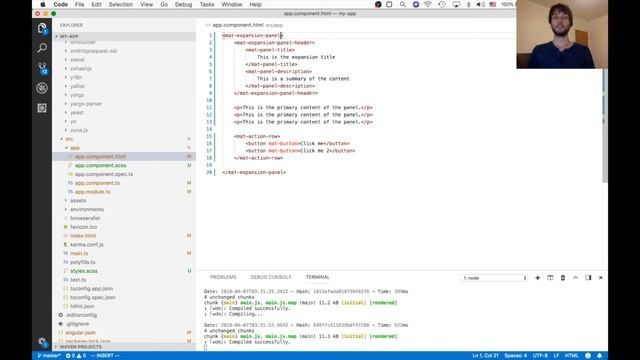This screenshot has width=640, height=360.
Task: Click the Bluetooth icon in menu bar
Action: coord(469,4)
